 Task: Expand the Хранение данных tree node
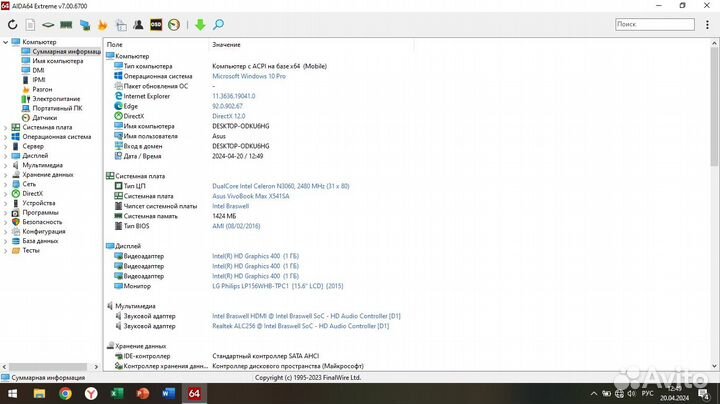[x=6, y=175]
